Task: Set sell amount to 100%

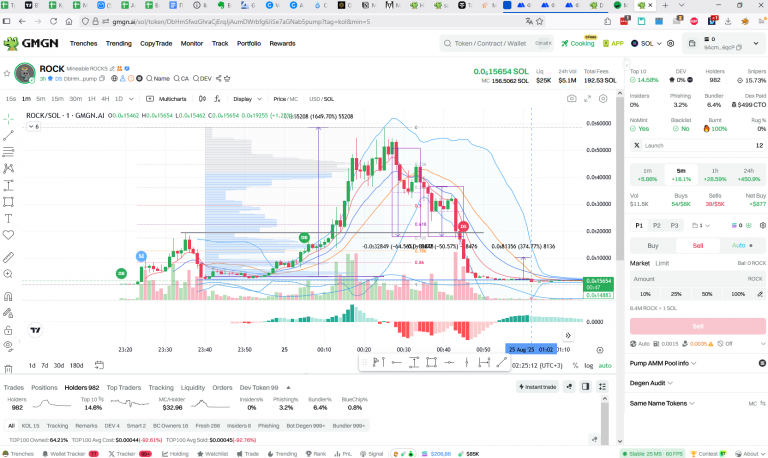Action: [738, 294]
